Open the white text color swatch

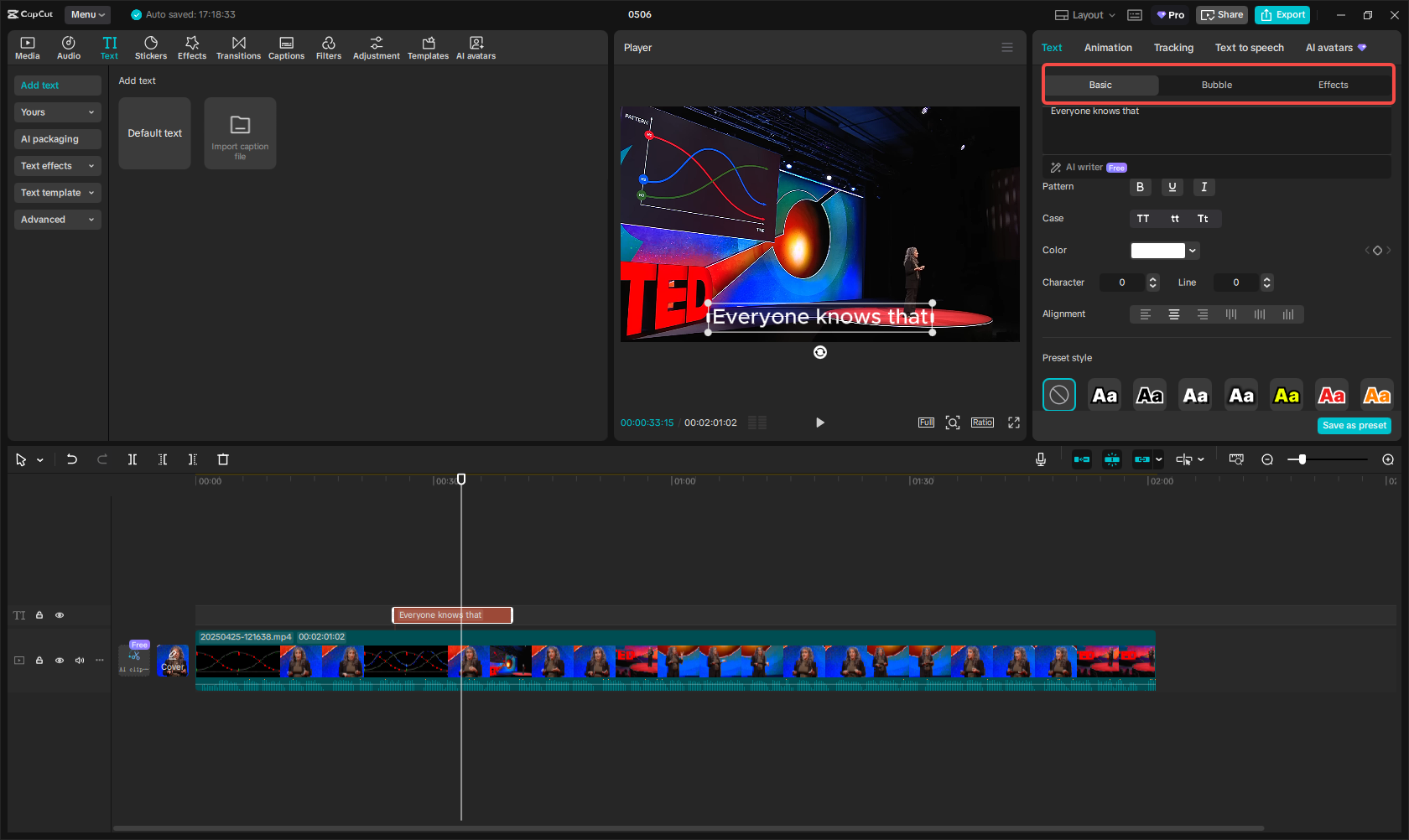coord(1157,251)
